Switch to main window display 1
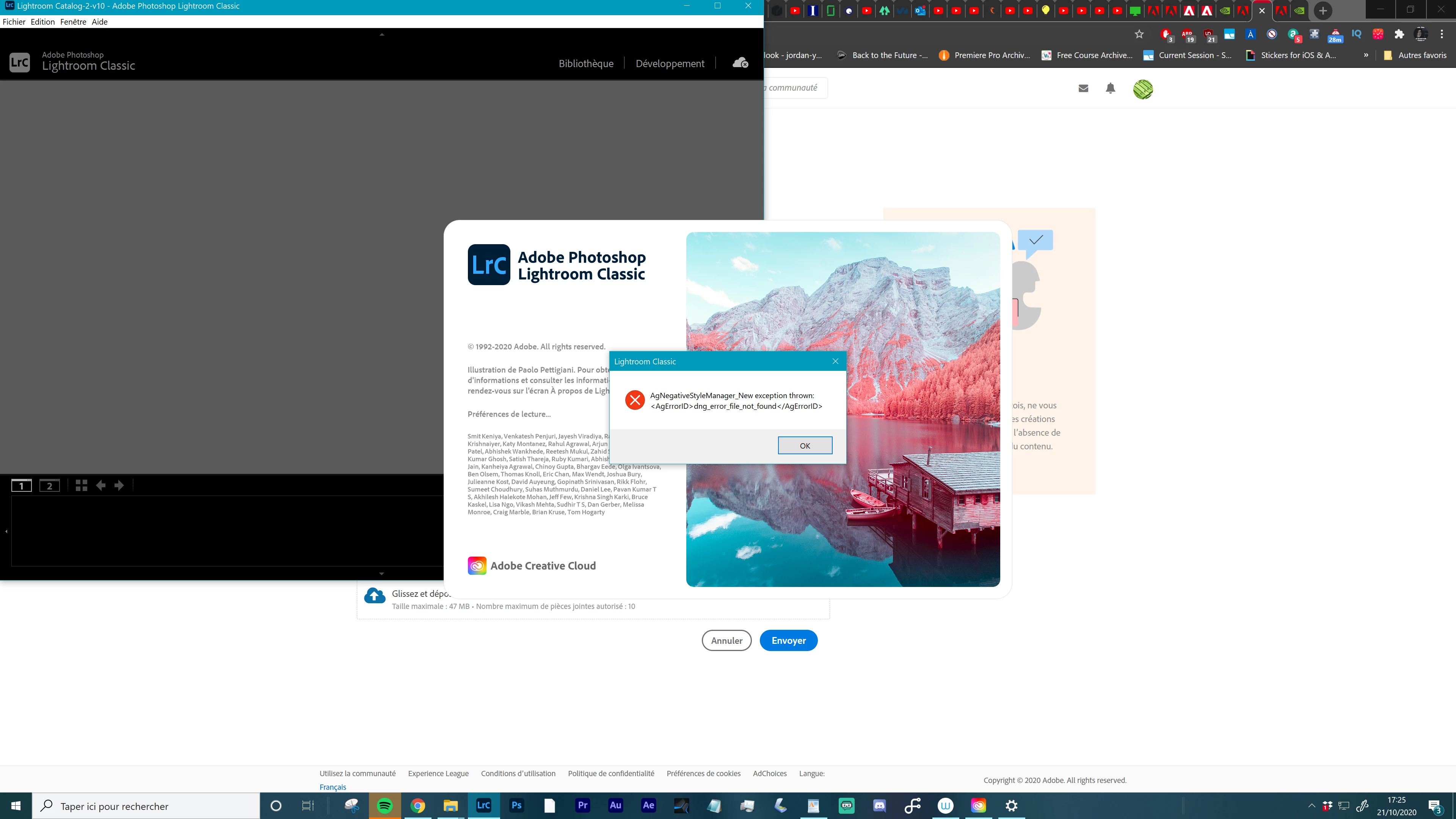 22,485
